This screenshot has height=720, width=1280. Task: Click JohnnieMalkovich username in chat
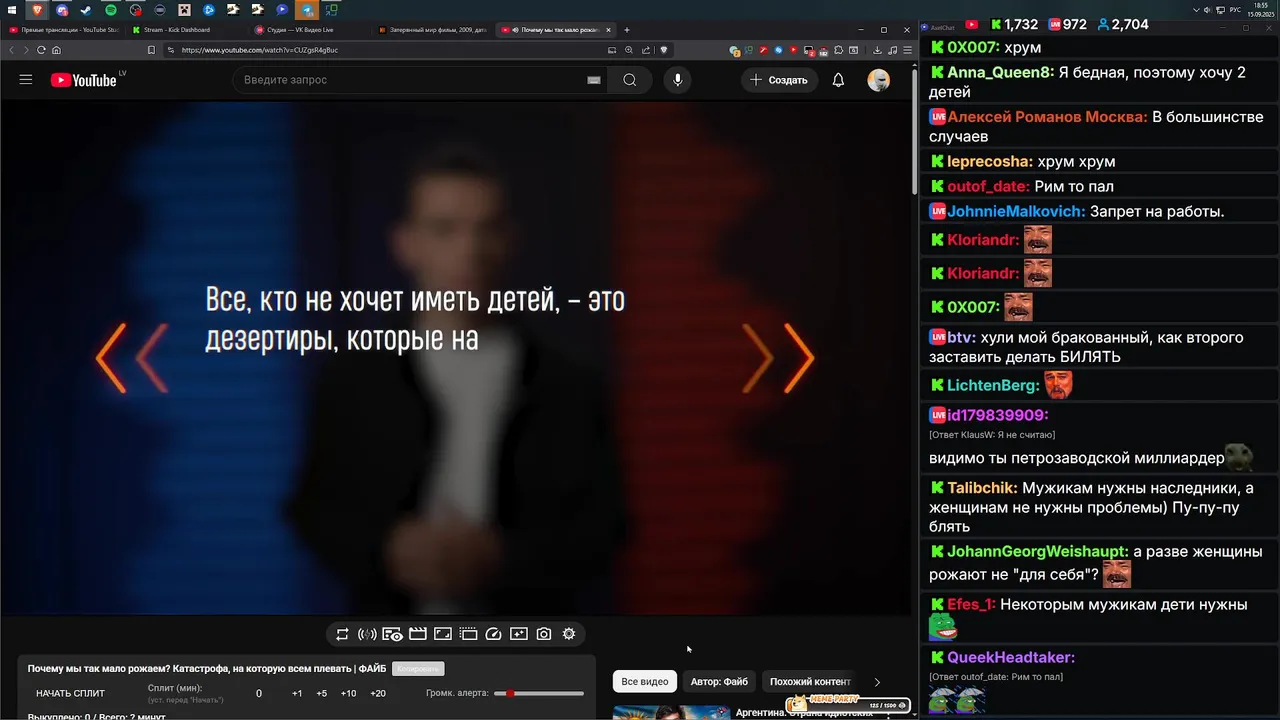[x=1016, y=212]
